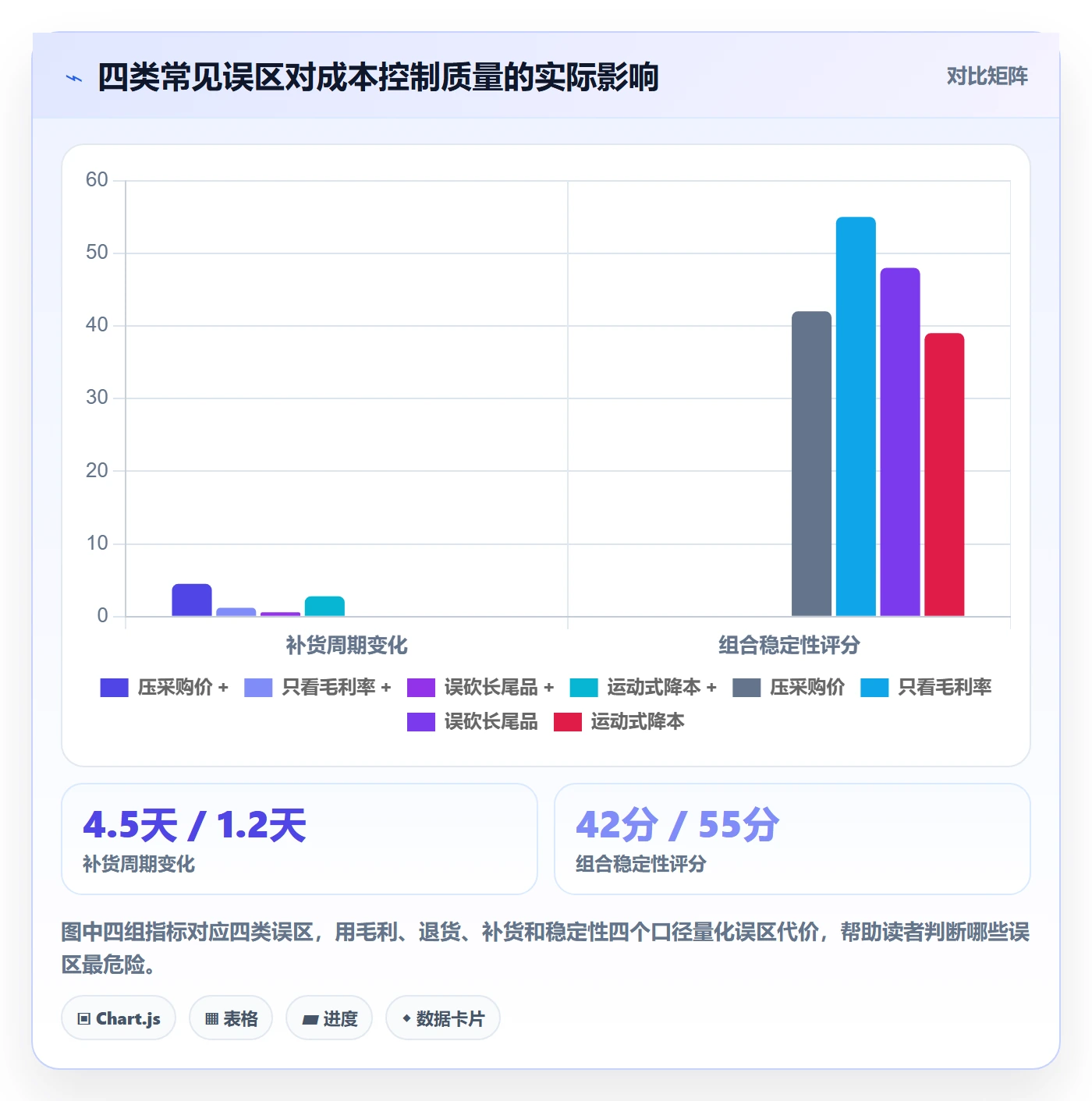
Task: Toggle sky-blue 只看毛利率 legend item
Action: point(926,688)
